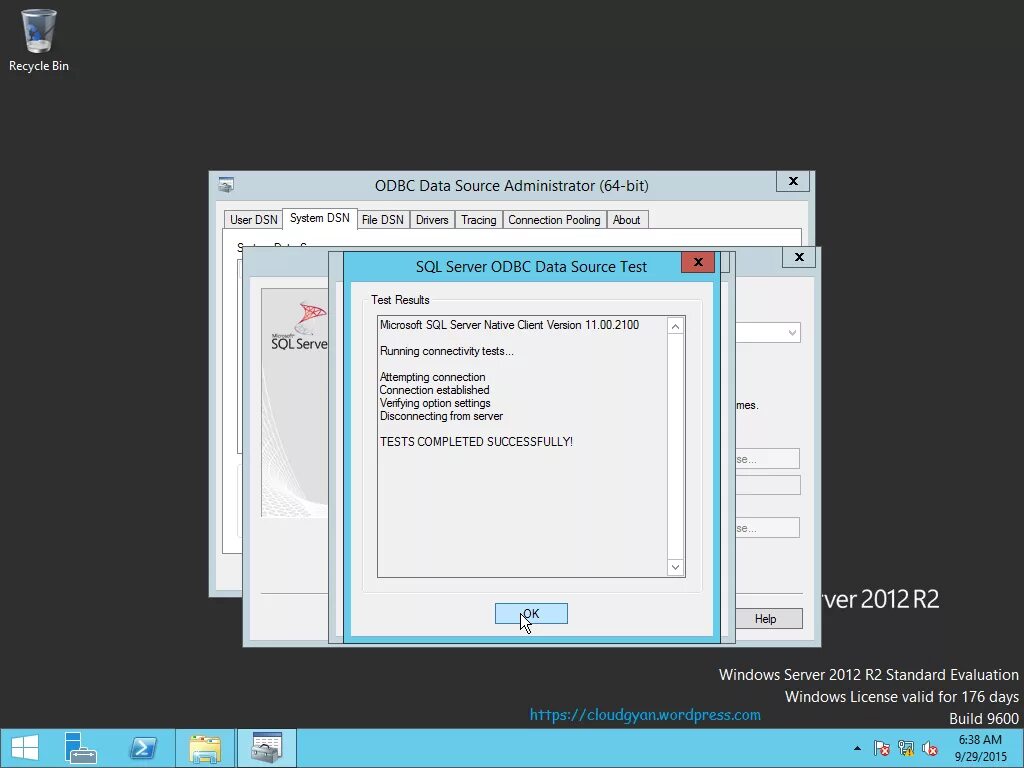This screenshot has height=768, width=1024.
Task: Click Help in the DSN configuration wizard
Action: (x=765, y=618)
